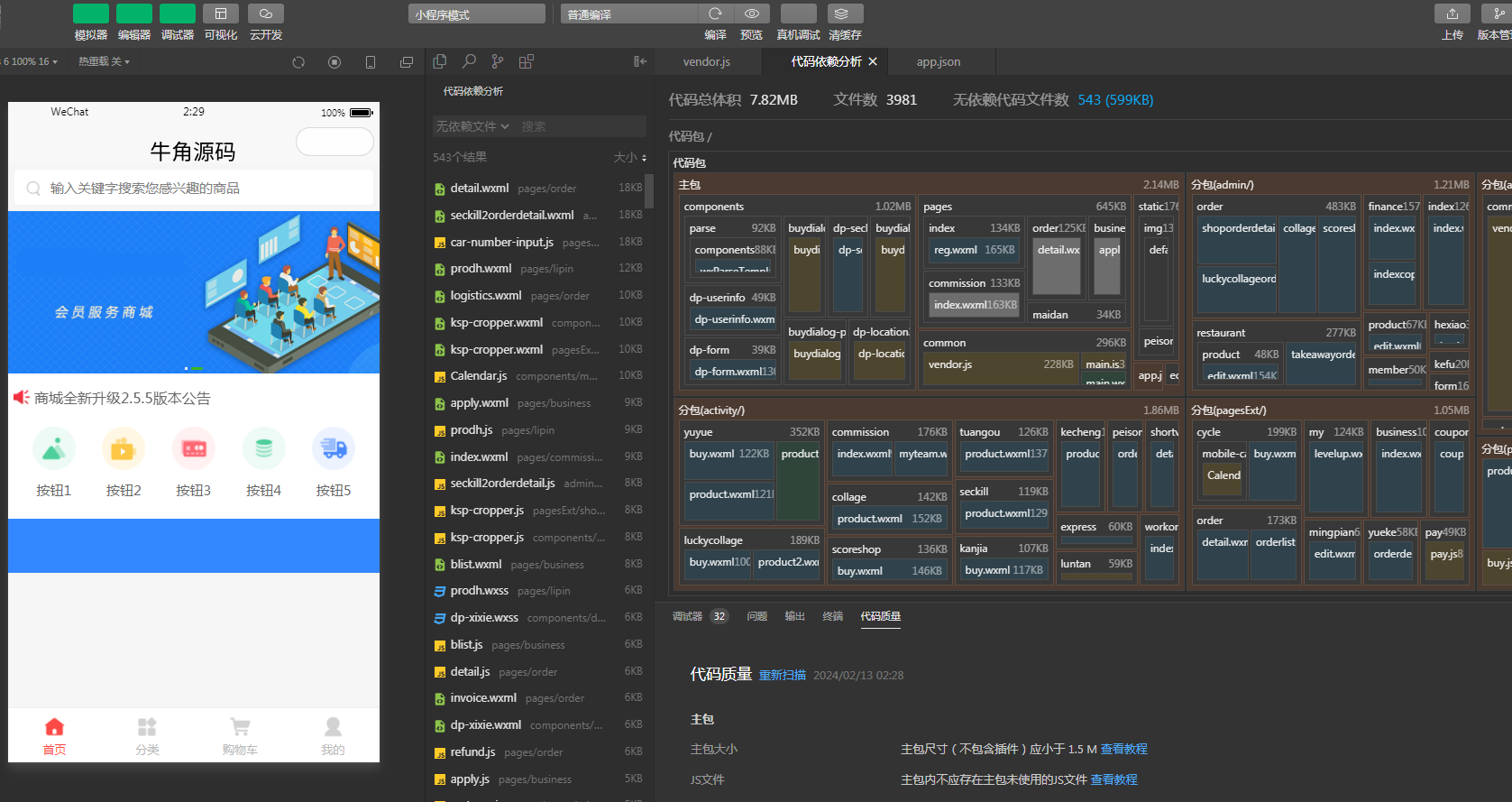Viewport: 1512px width, 802px height.
Task: Tap the 按钮1 icon in the simulator
Action: [54, 448]
